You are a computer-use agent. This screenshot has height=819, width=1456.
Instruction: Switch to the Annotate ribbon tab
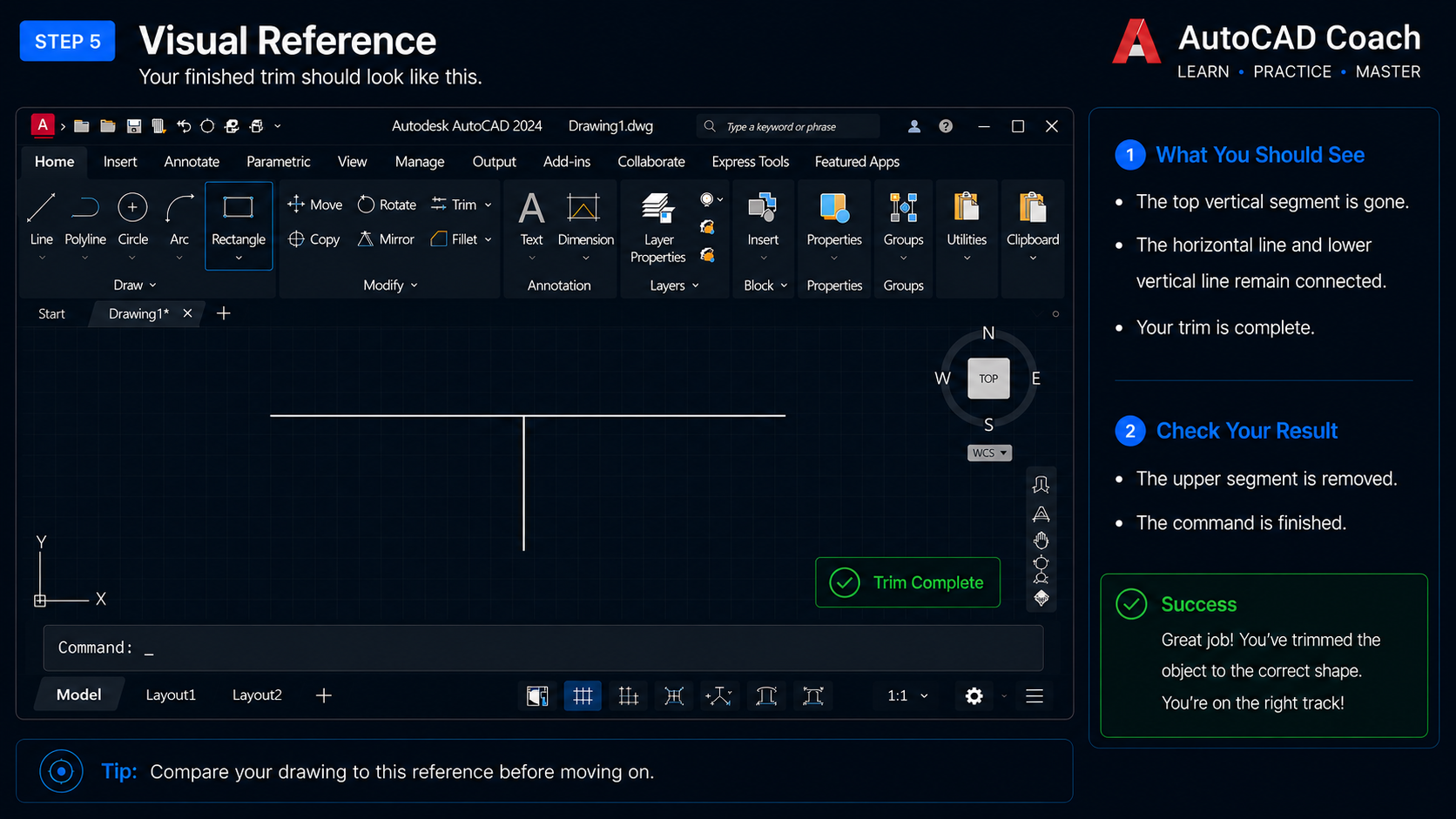pos(192,162)
